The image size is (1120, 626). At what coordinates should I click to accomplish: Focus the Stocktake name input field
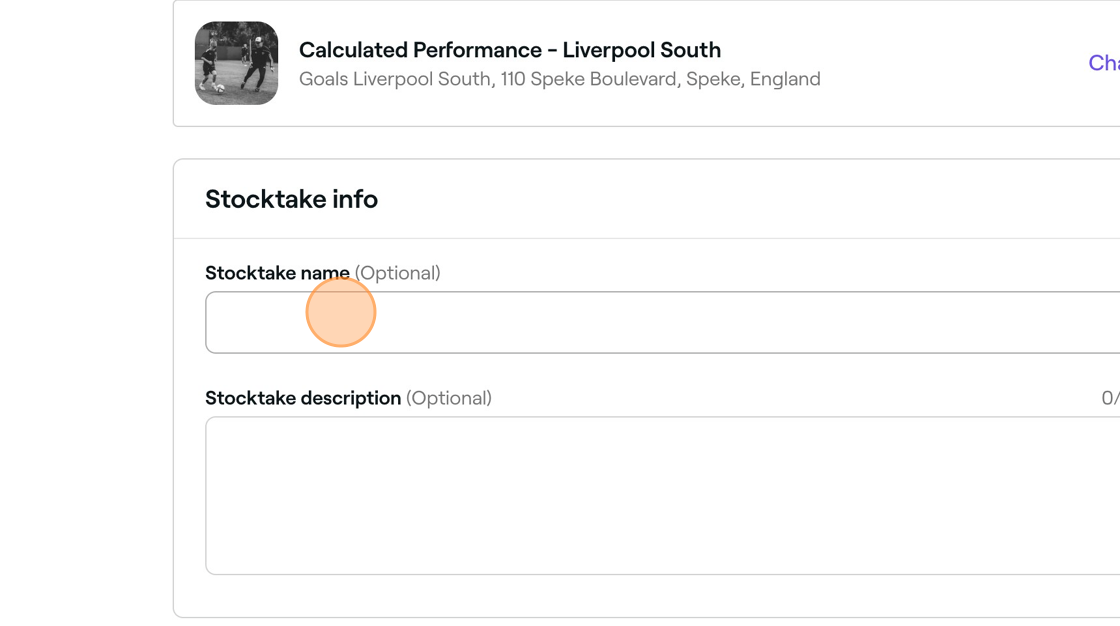coord(660,322)
